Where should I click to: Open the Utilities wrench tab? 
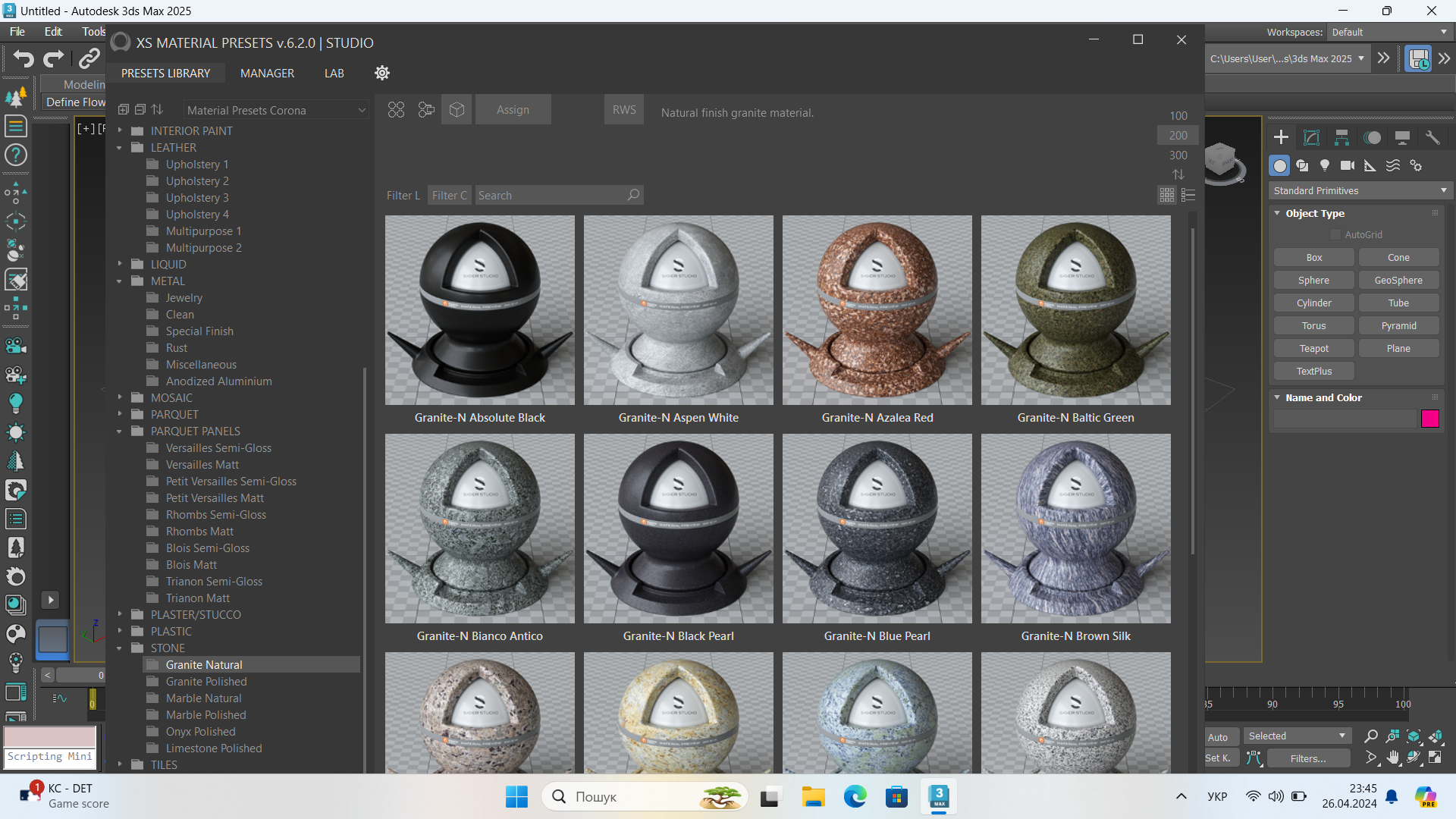click(x=1432, y=137)
